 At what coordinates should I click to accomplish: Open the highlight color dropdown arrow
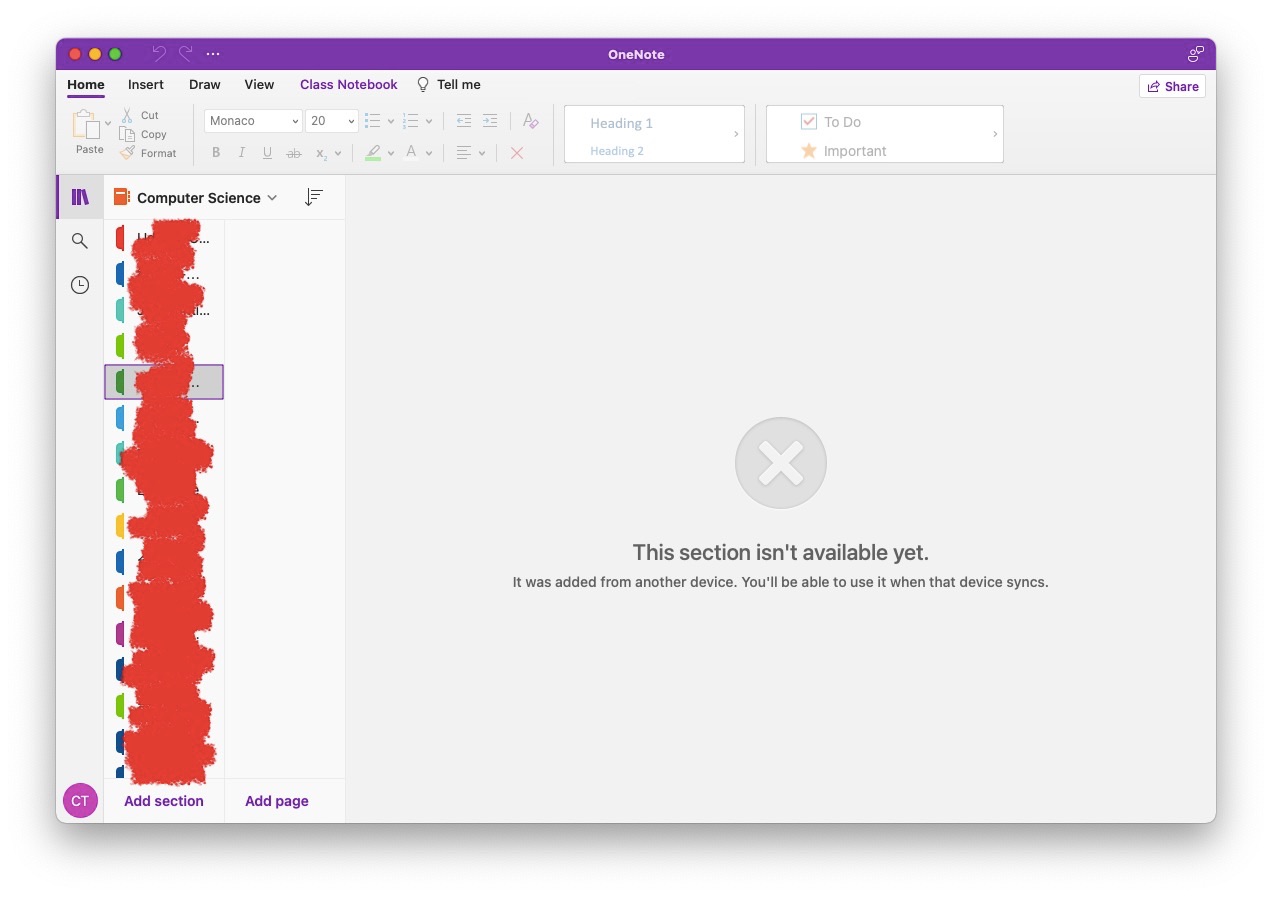(x=391, y=154)
